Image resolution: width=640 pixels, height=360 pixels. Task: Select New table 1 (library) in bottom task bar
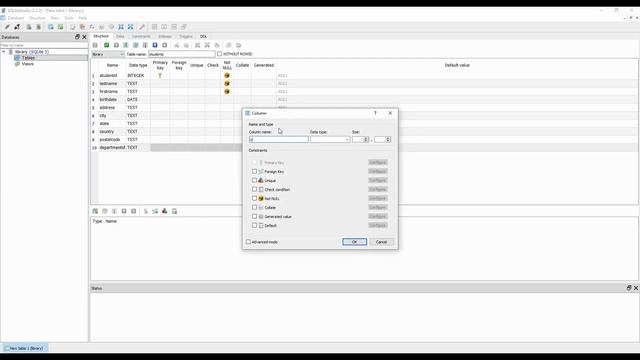pos(25,348)
